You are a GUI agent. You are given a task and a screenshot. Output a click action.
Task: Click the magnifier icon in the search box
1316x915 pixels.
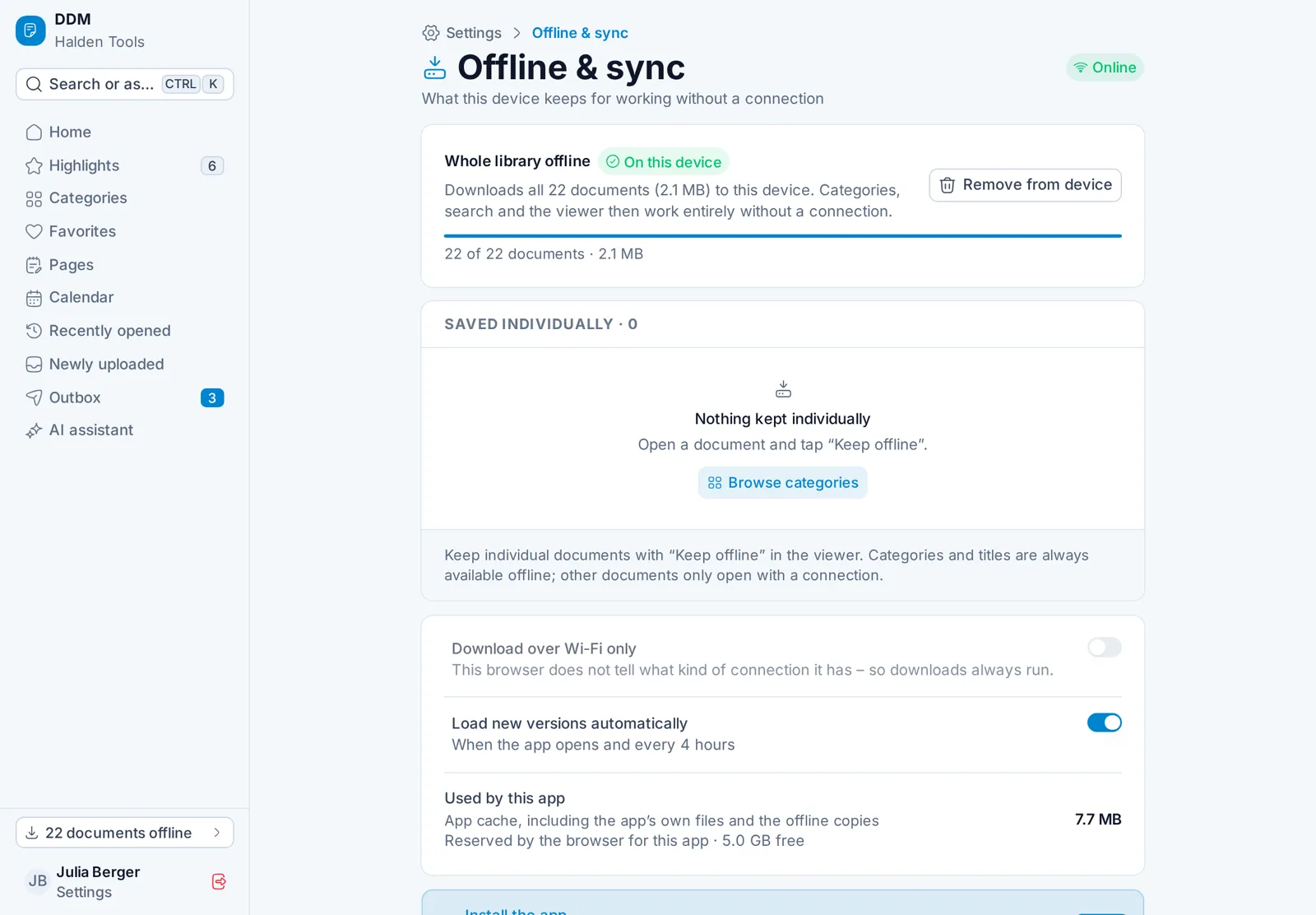point(34,84)
